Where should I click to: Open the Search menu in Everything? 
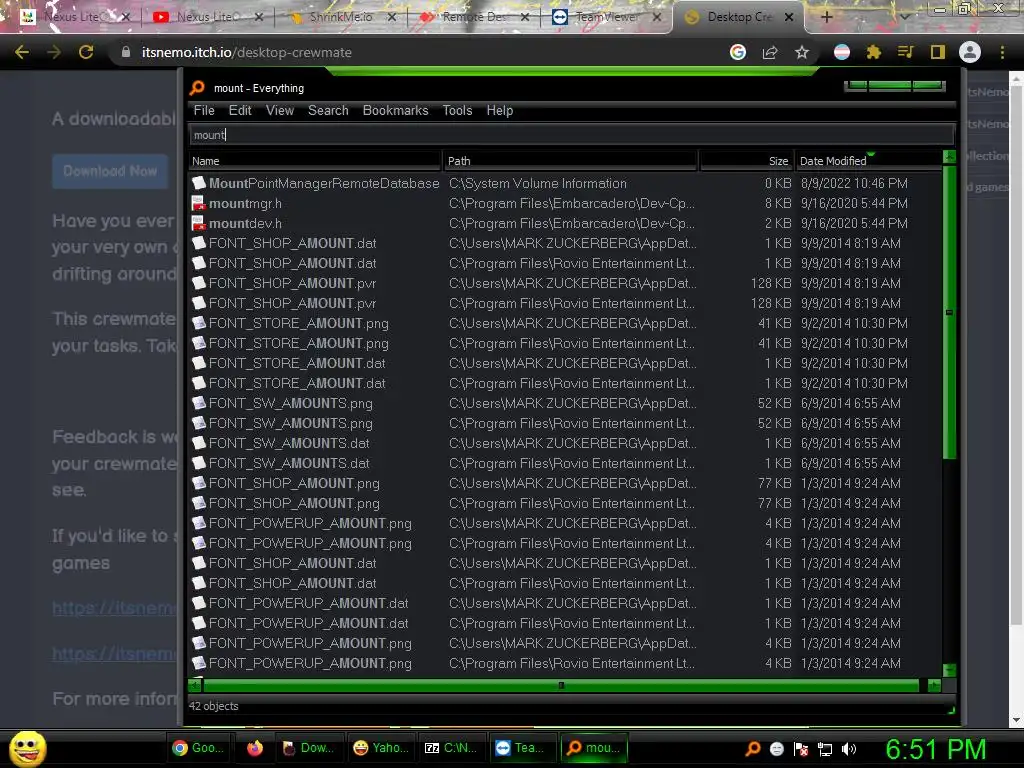[x=328, y=110]
